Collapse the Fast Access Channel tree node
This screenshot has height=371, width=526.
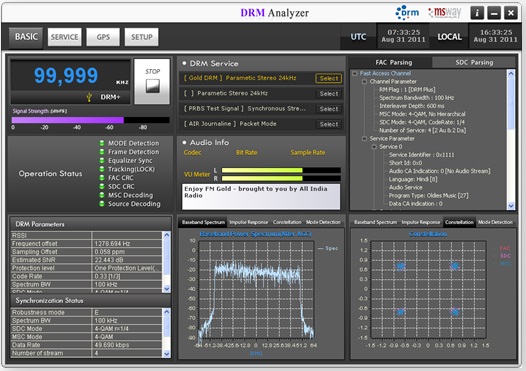pos(355,73)
